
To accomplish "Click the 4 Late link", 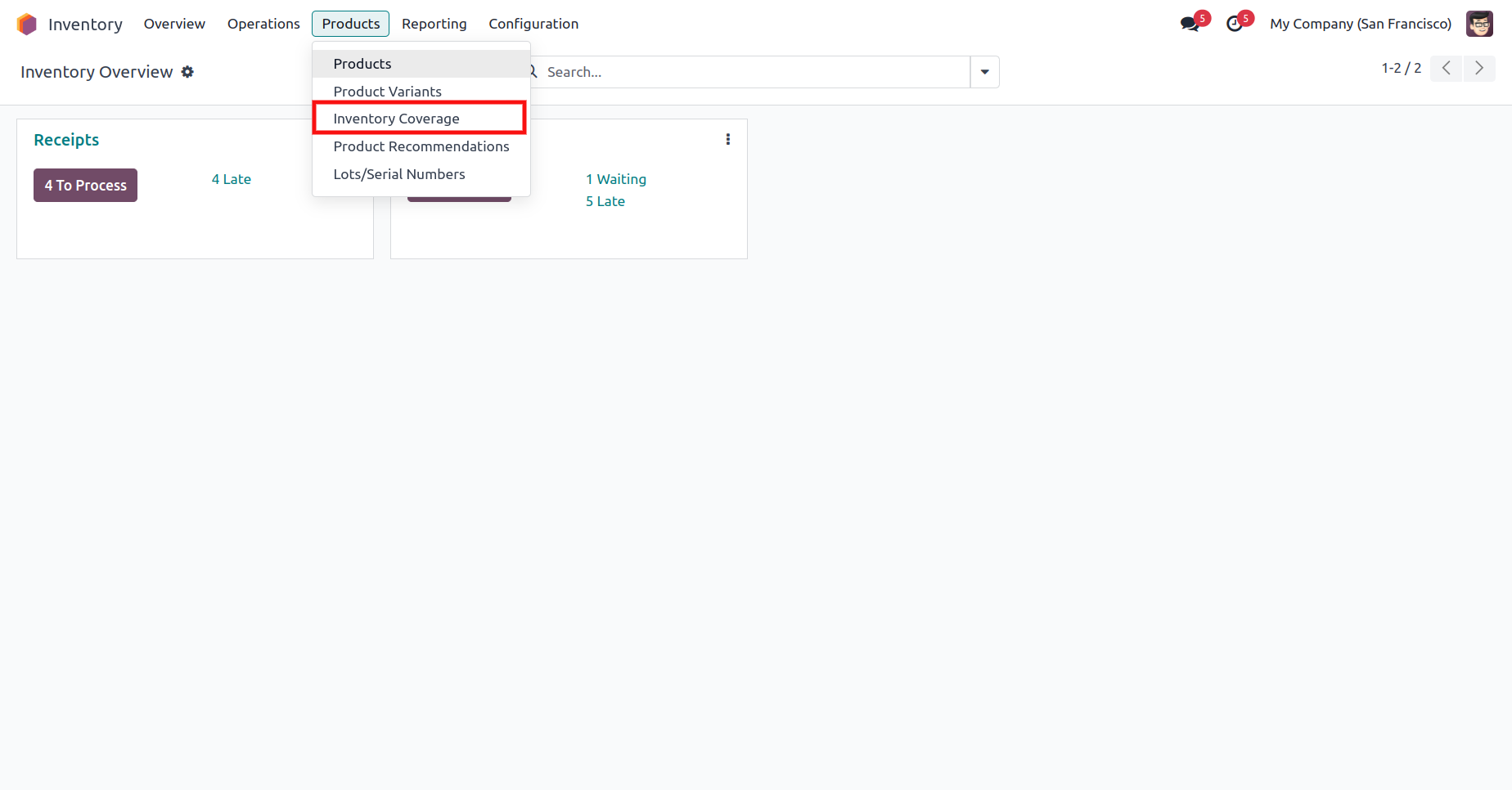I will point(232,179).
